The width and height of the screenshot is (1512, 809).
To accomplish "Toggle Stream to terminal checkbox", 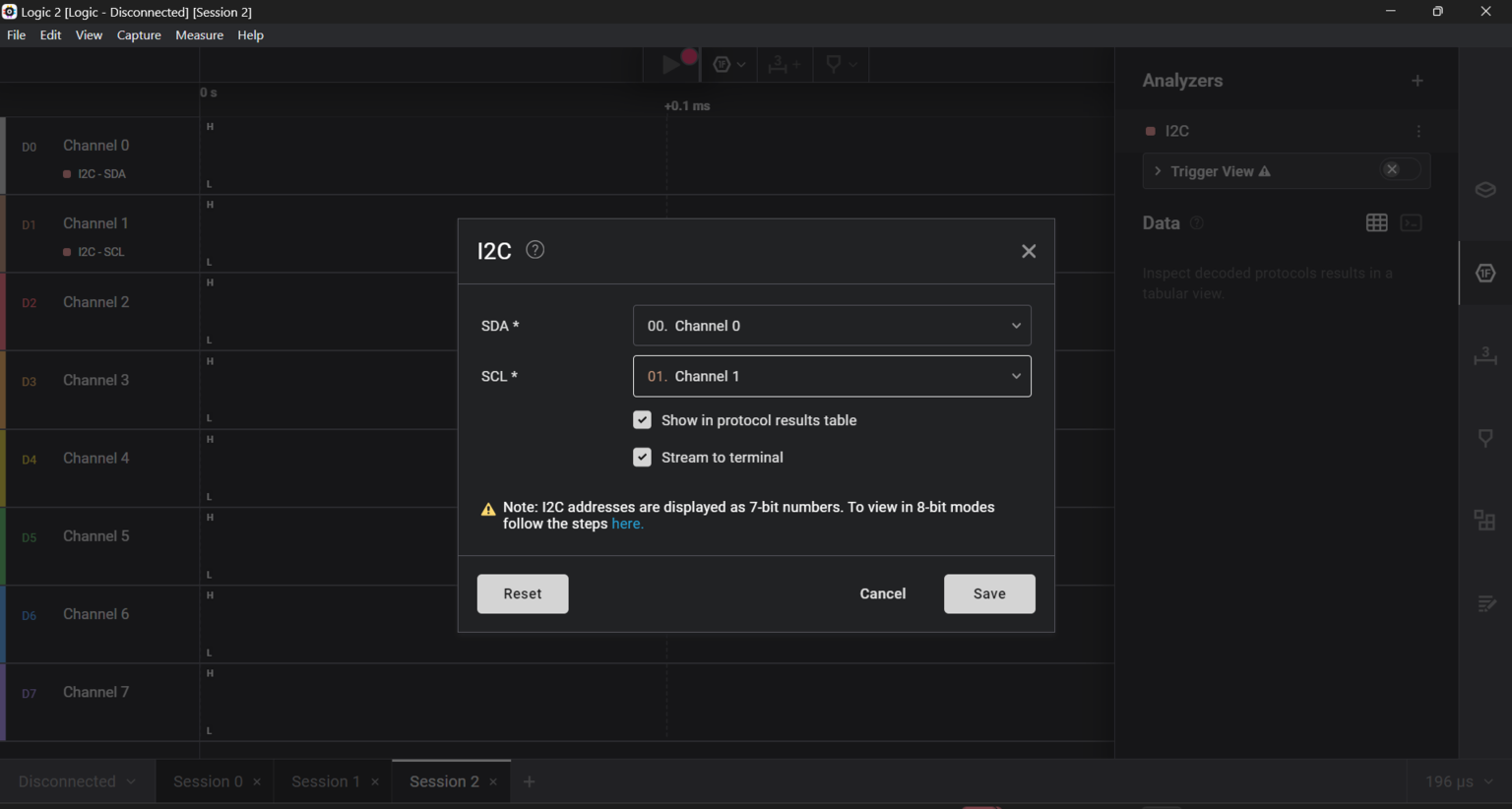I will 642,458.
